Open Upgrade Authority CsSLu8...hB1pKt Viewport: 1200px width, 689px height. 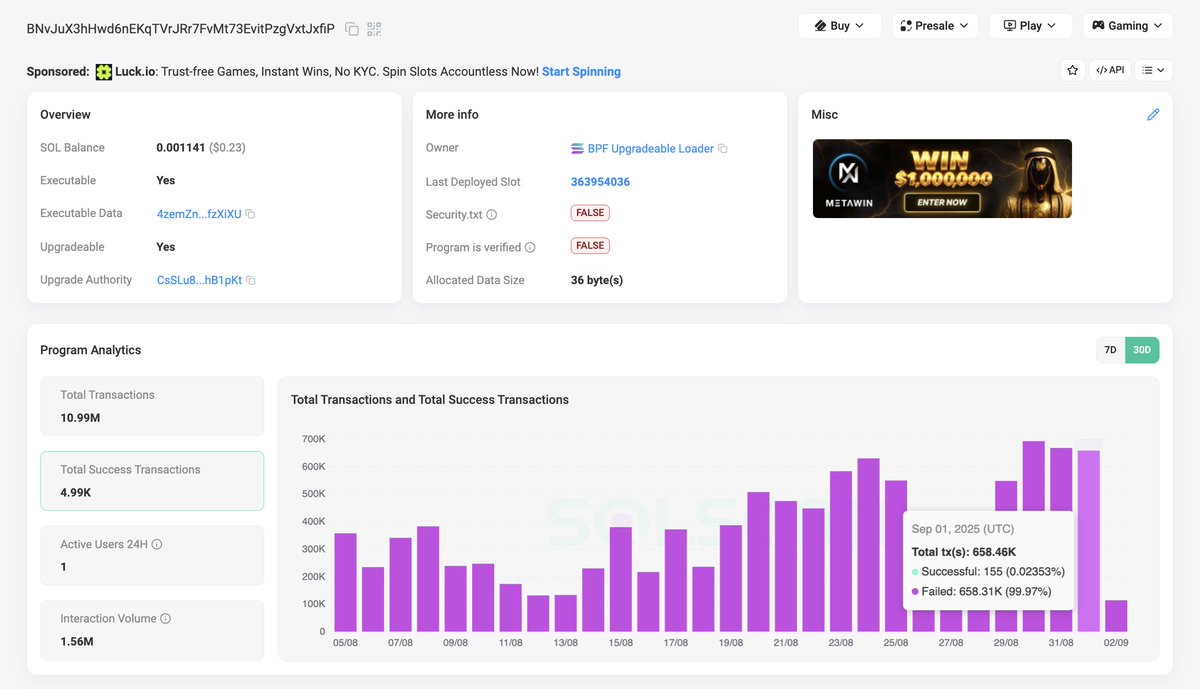(x=199, y=280)
